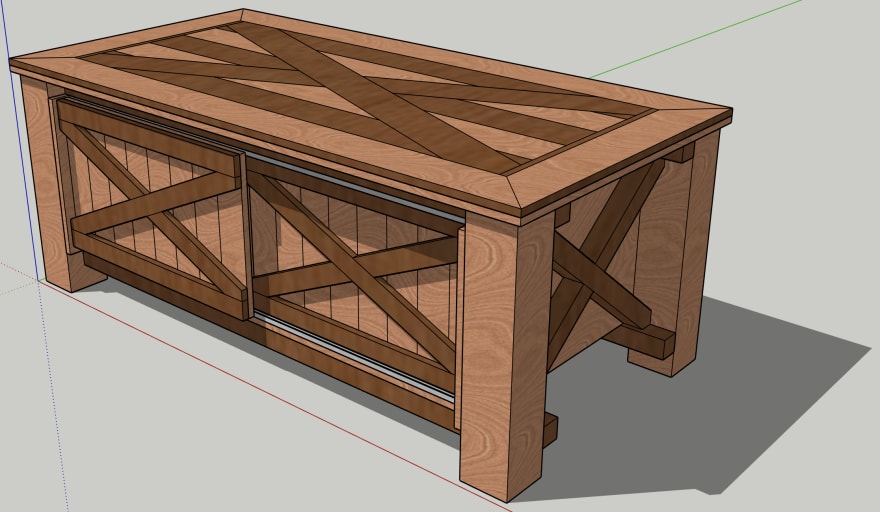Select the left sliding barn door

(152, 209)
